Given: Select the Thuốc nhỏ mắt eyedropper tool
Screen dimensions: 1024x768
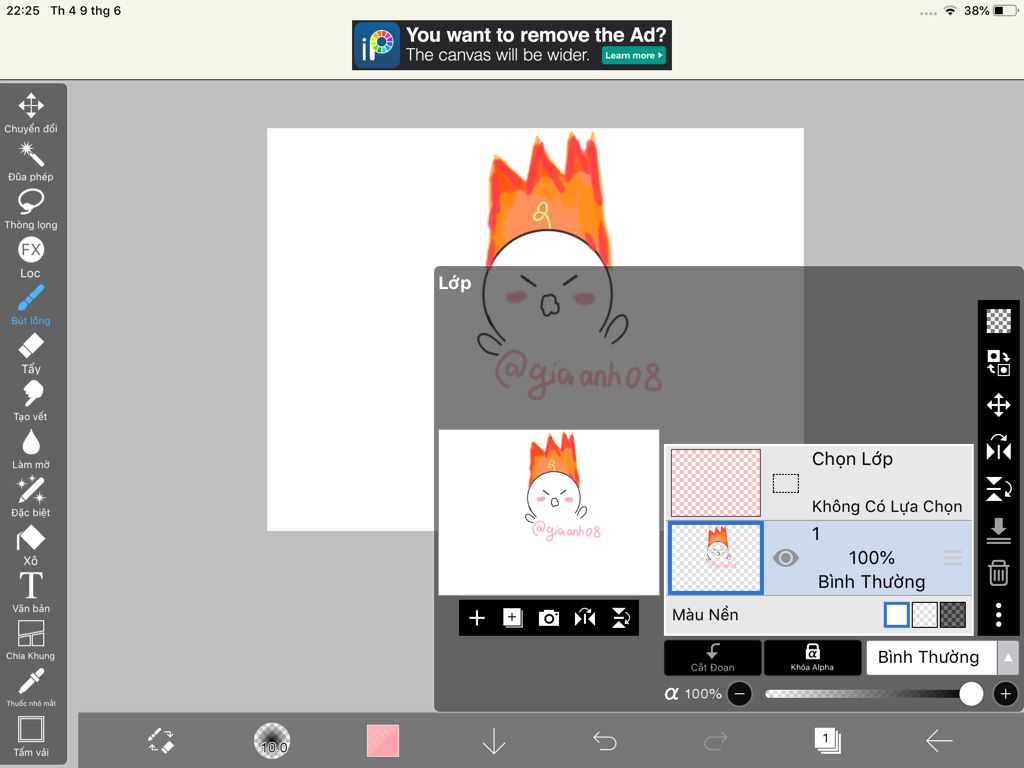Looking at the screenshot, I should pos(31,688).
